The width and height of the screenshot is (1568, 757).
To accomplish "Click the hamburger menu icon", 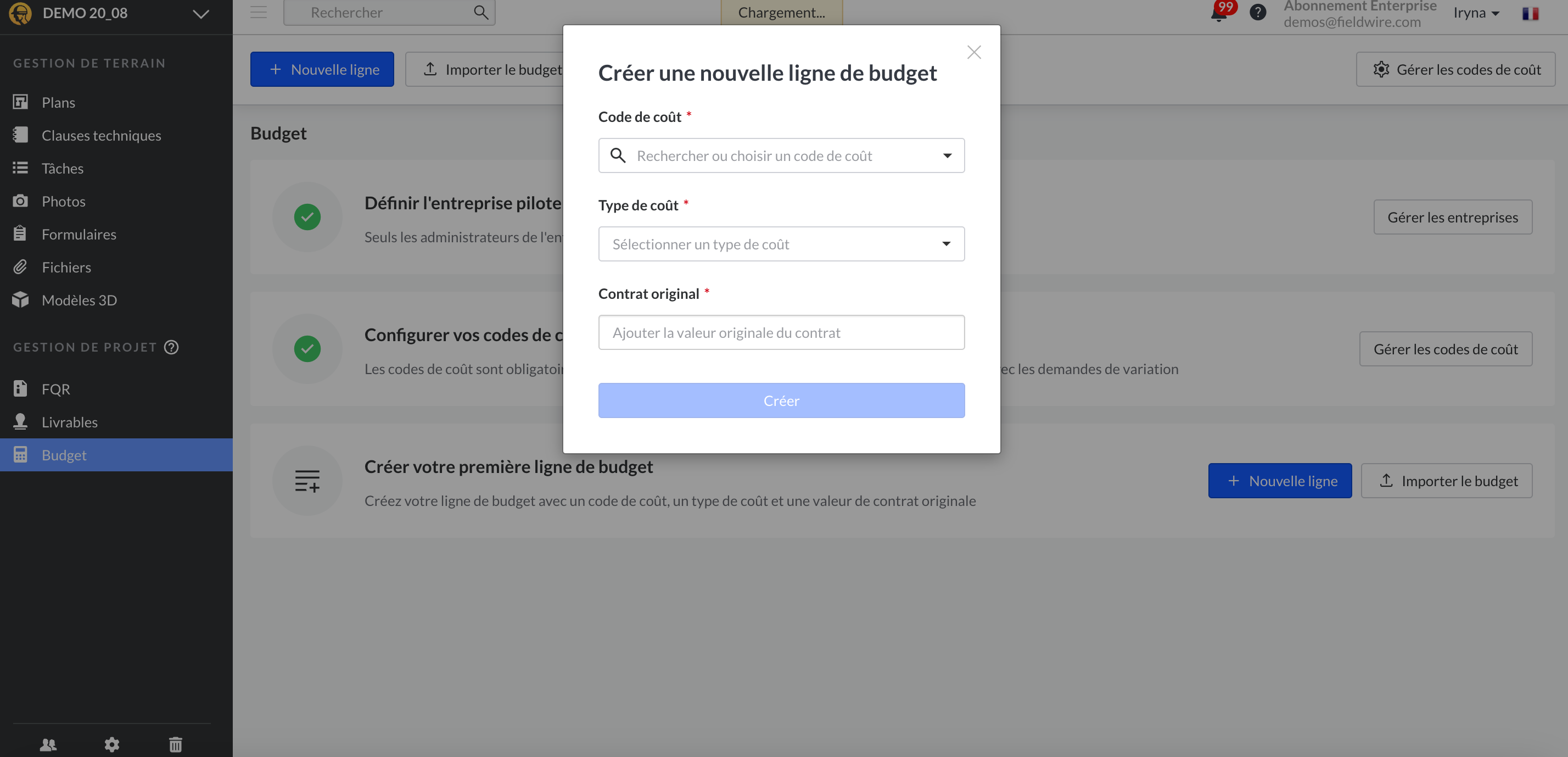I will [x=259, y=12].
